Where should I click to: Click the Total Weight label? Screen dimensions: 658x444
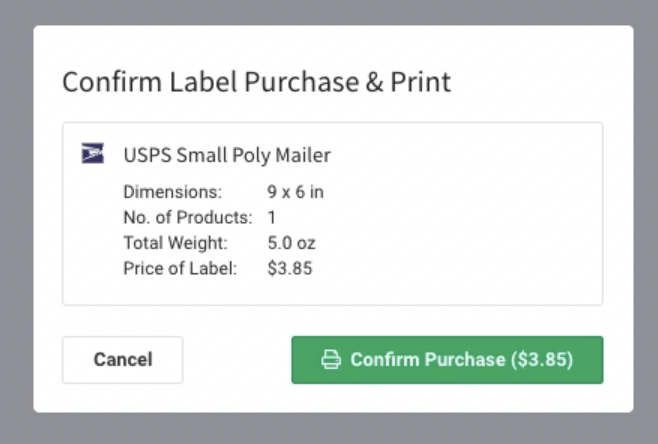pyautogui.click(x=175, y=243)
